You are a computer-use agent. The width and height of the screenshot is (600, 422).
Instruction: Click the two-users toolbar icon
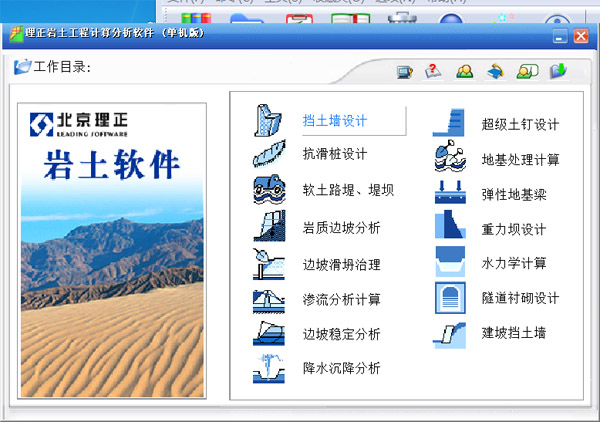pos(464,72)
